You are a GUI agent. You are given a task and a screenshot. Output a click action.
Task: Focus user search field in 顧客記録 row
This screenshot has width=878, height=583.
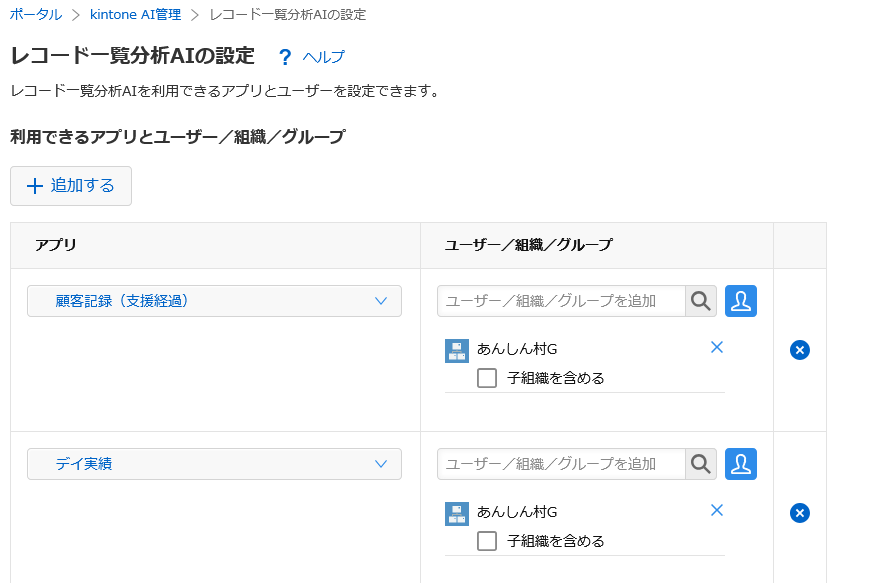coord(560,301)
